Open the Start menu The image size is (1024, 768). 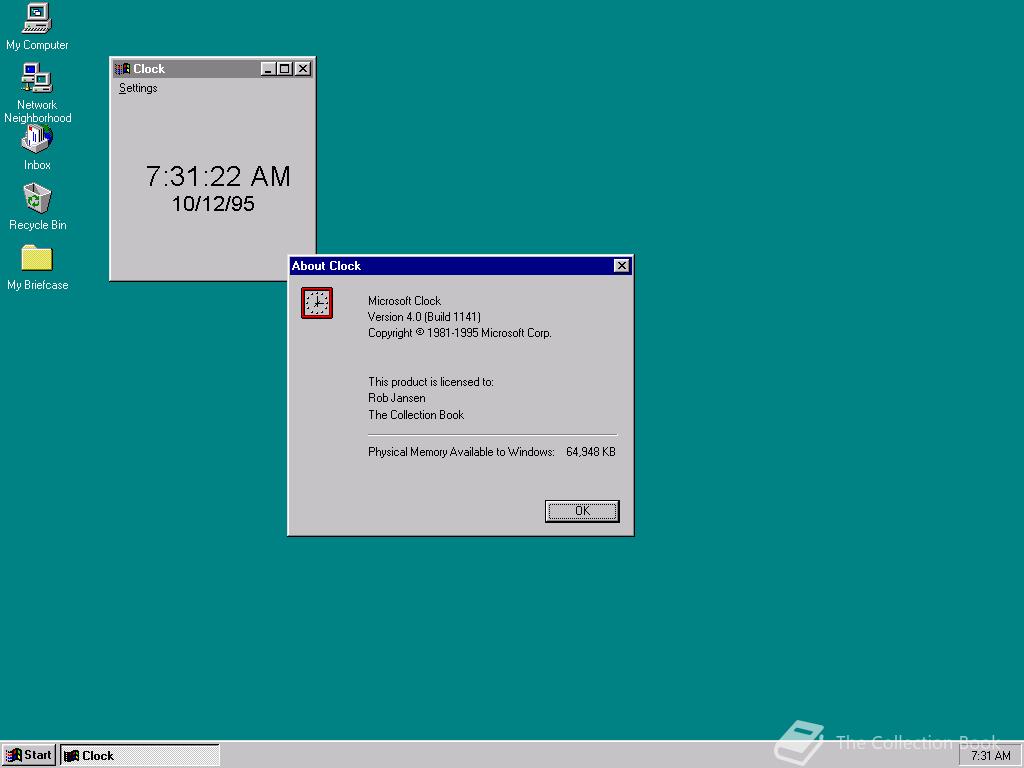pyautogui.click(x=29, y=755)
